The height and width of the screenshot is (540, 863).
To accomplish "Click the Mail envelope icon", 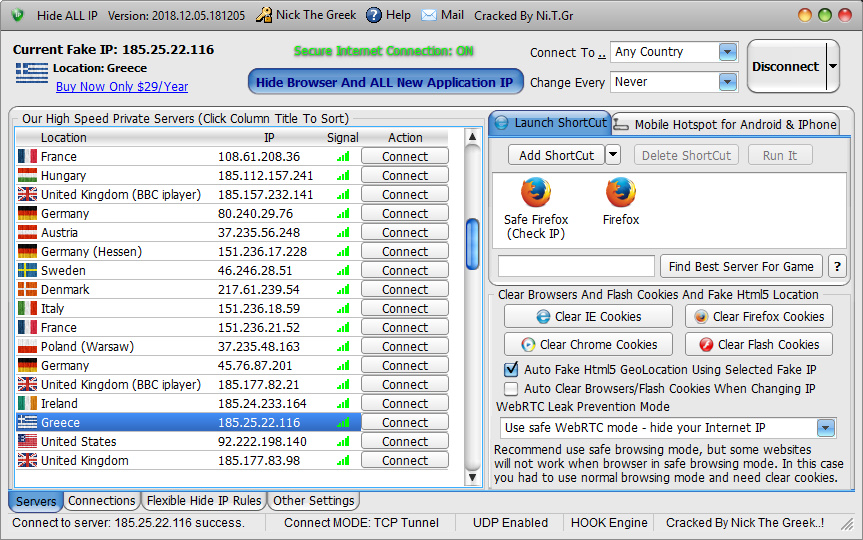I will click(429, 15).
